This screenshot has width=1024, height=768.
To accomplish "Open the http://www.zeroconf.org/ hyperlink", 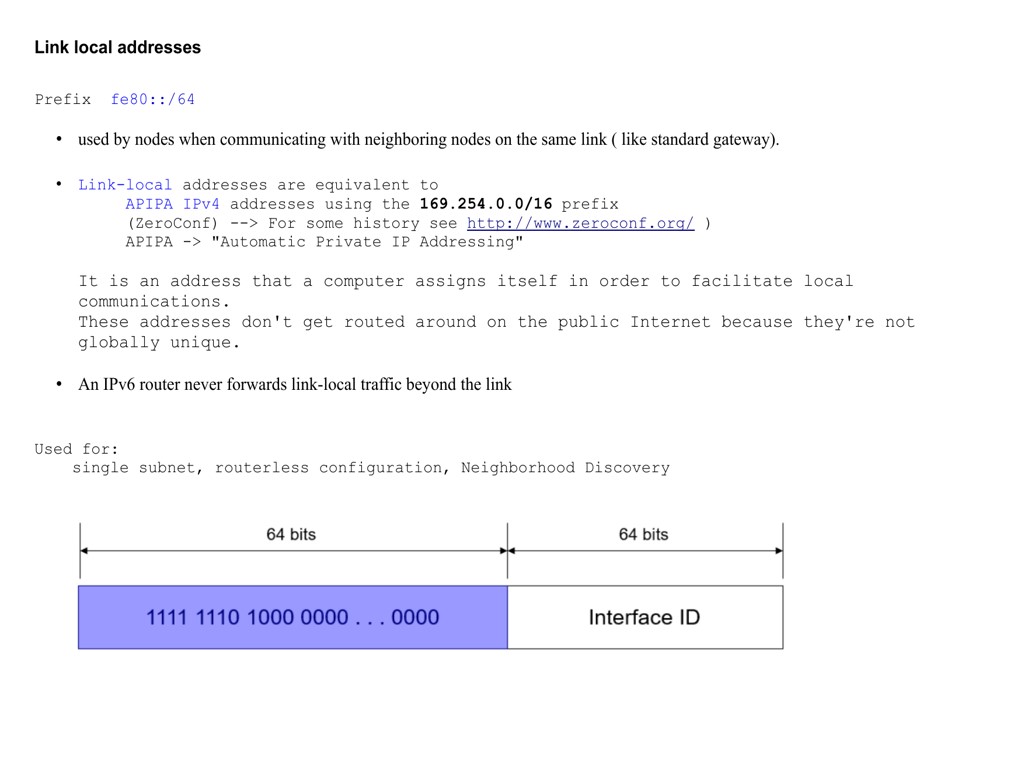I will click(580, 223).
